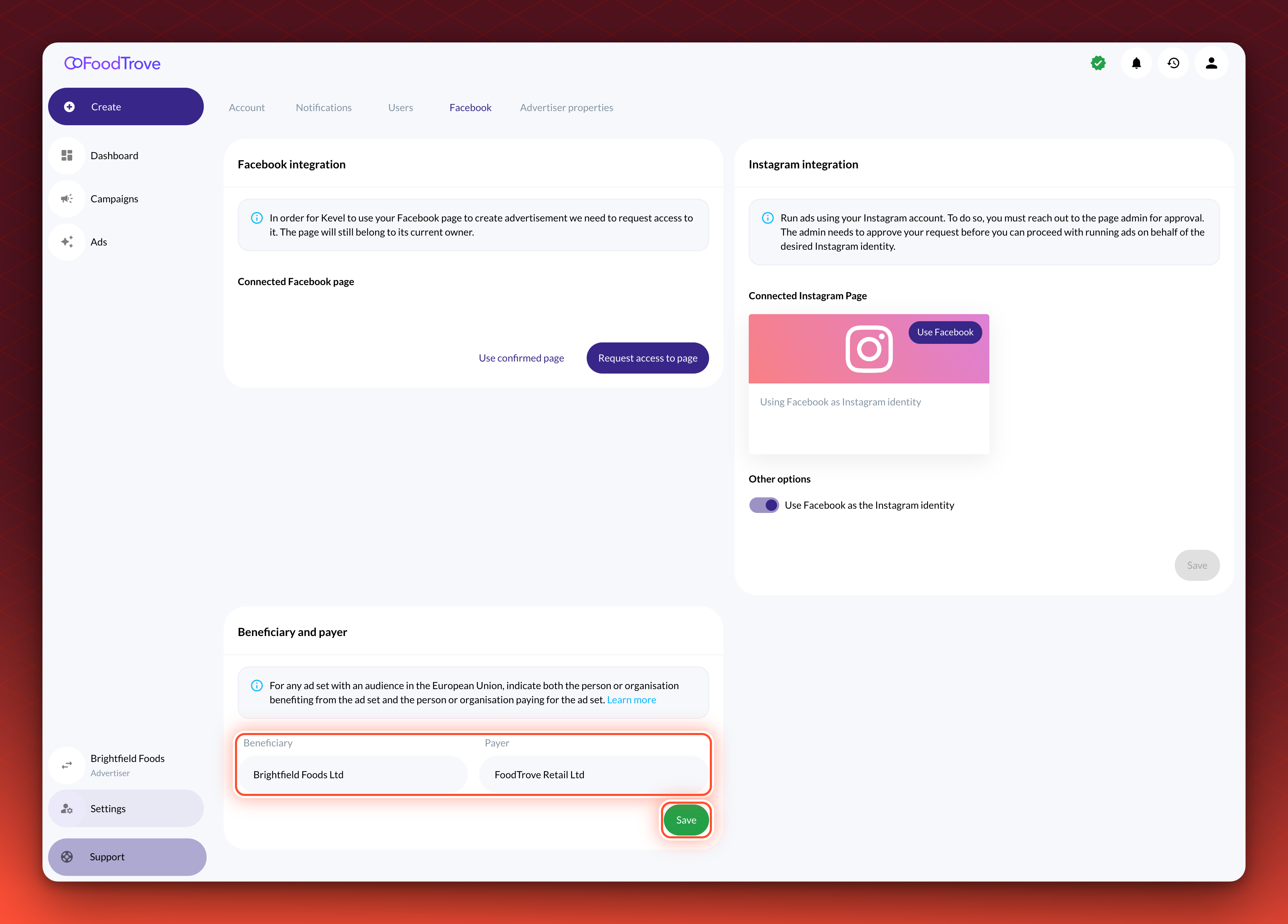Open Settings in the sidebar
This screenshot has width=1288, height=924.
click(126, 809)
